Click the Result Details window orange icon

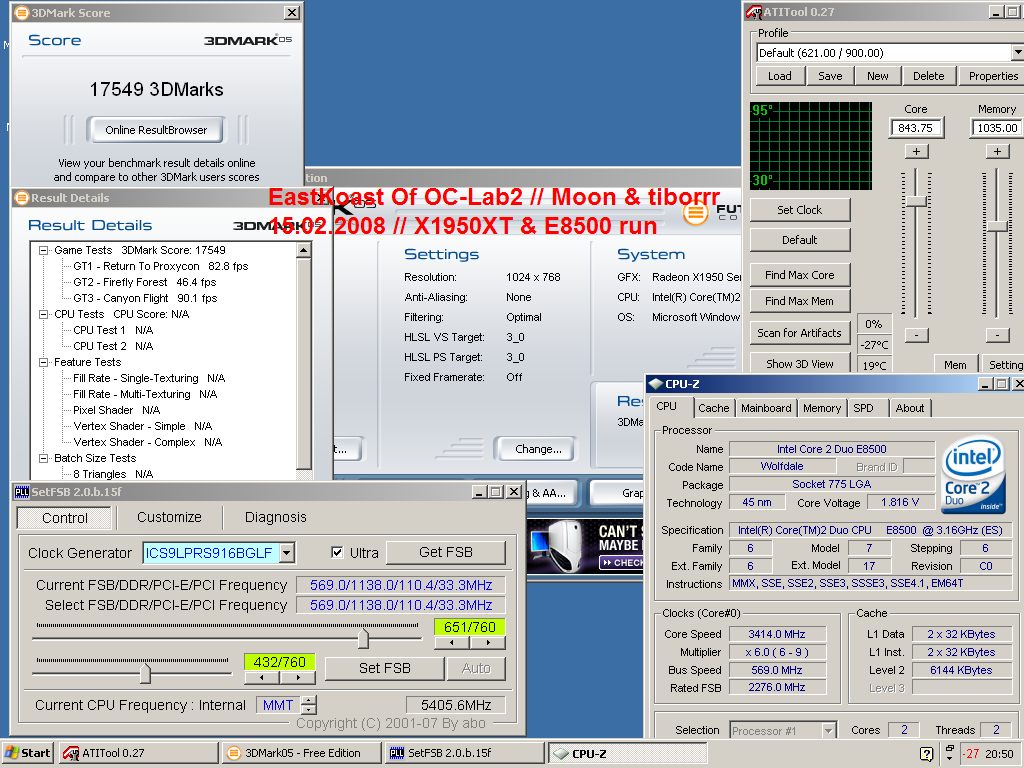[x=22, y=198]
